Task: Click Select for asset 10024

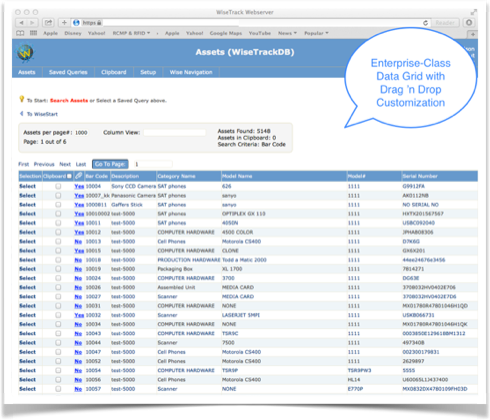Action: (27, 278)
